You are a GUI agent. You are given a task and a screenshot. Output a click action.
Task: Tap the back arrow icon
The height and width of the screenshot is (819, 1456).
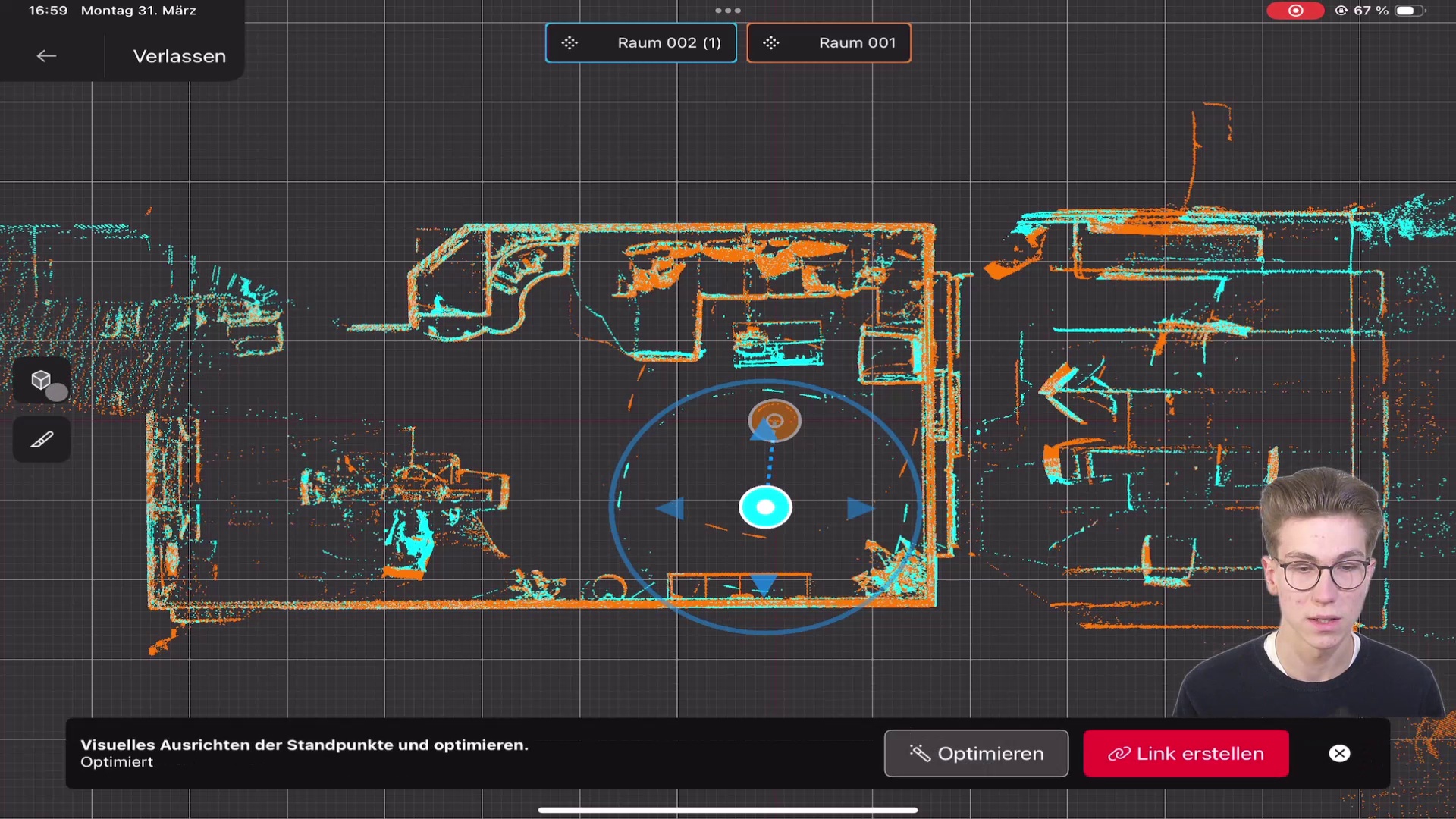click(x=46, y=56)
